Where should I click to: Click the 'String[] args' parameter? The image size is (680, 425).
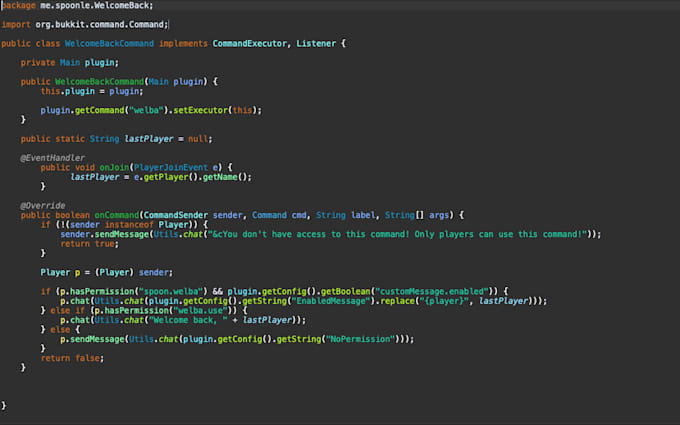tap(416, 216)
